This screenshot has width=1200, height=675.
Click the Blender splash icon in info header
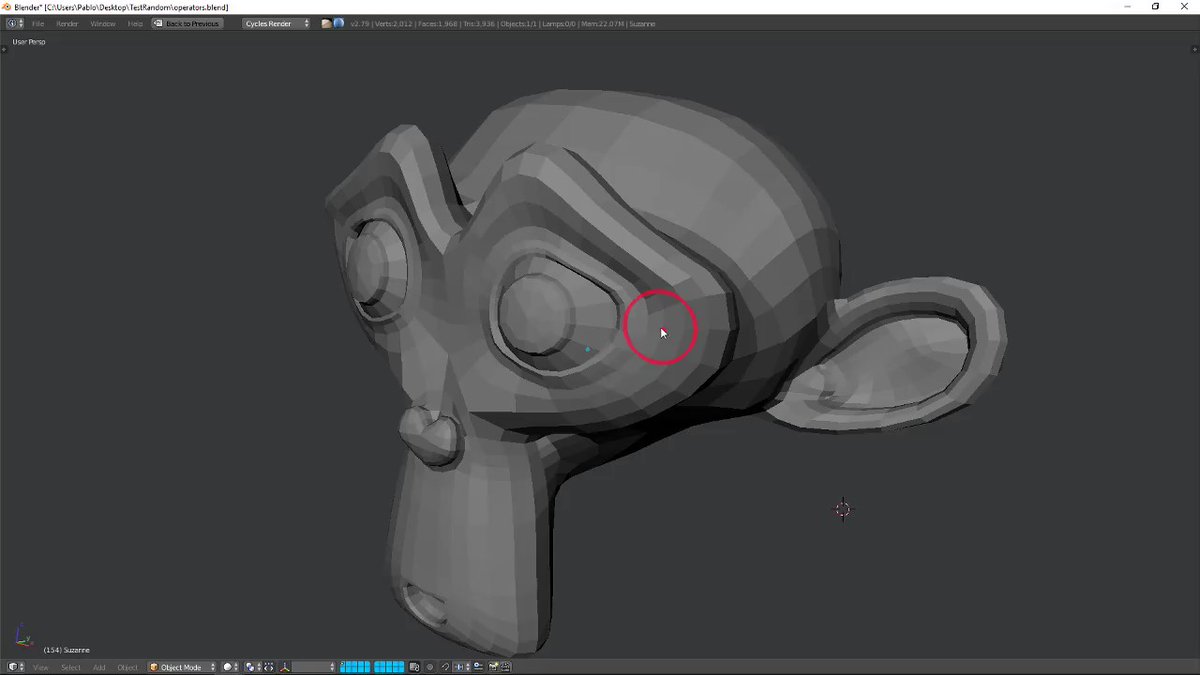339,23
